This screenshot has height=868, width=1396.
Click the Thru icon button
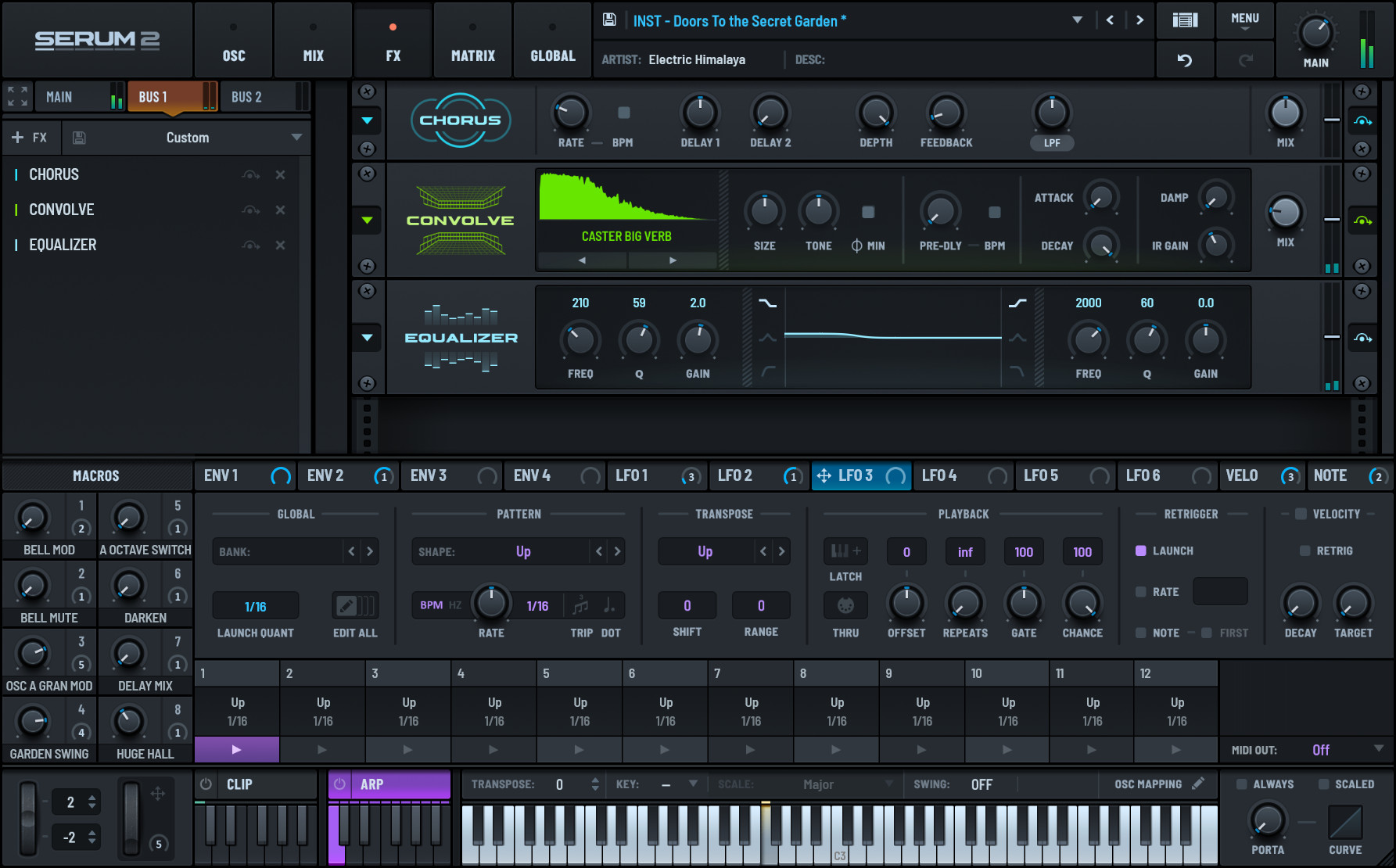845,606
